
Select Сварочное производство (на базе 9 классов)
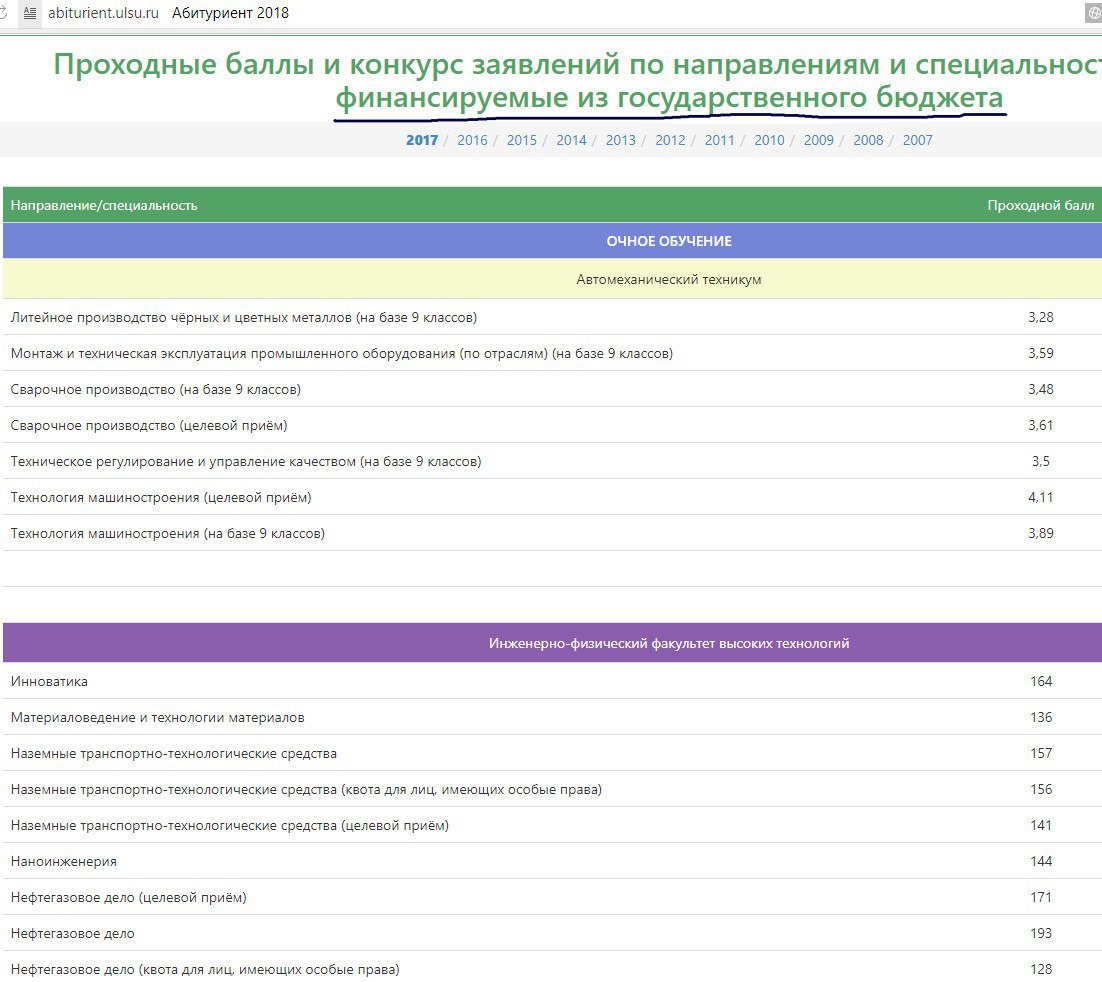tap(552, 389)
